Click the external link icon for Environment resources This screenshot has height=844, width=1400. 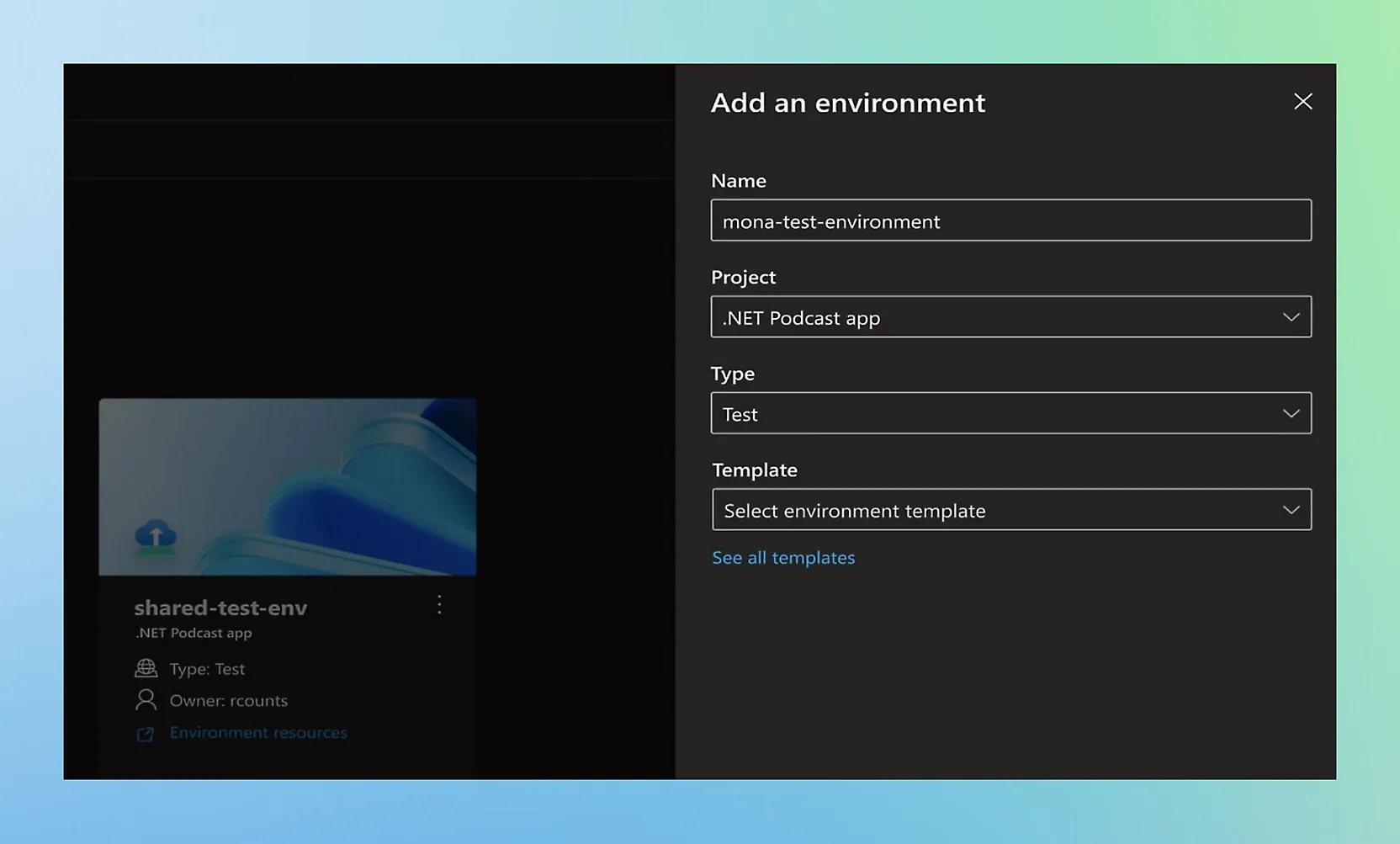pos(145,734)
